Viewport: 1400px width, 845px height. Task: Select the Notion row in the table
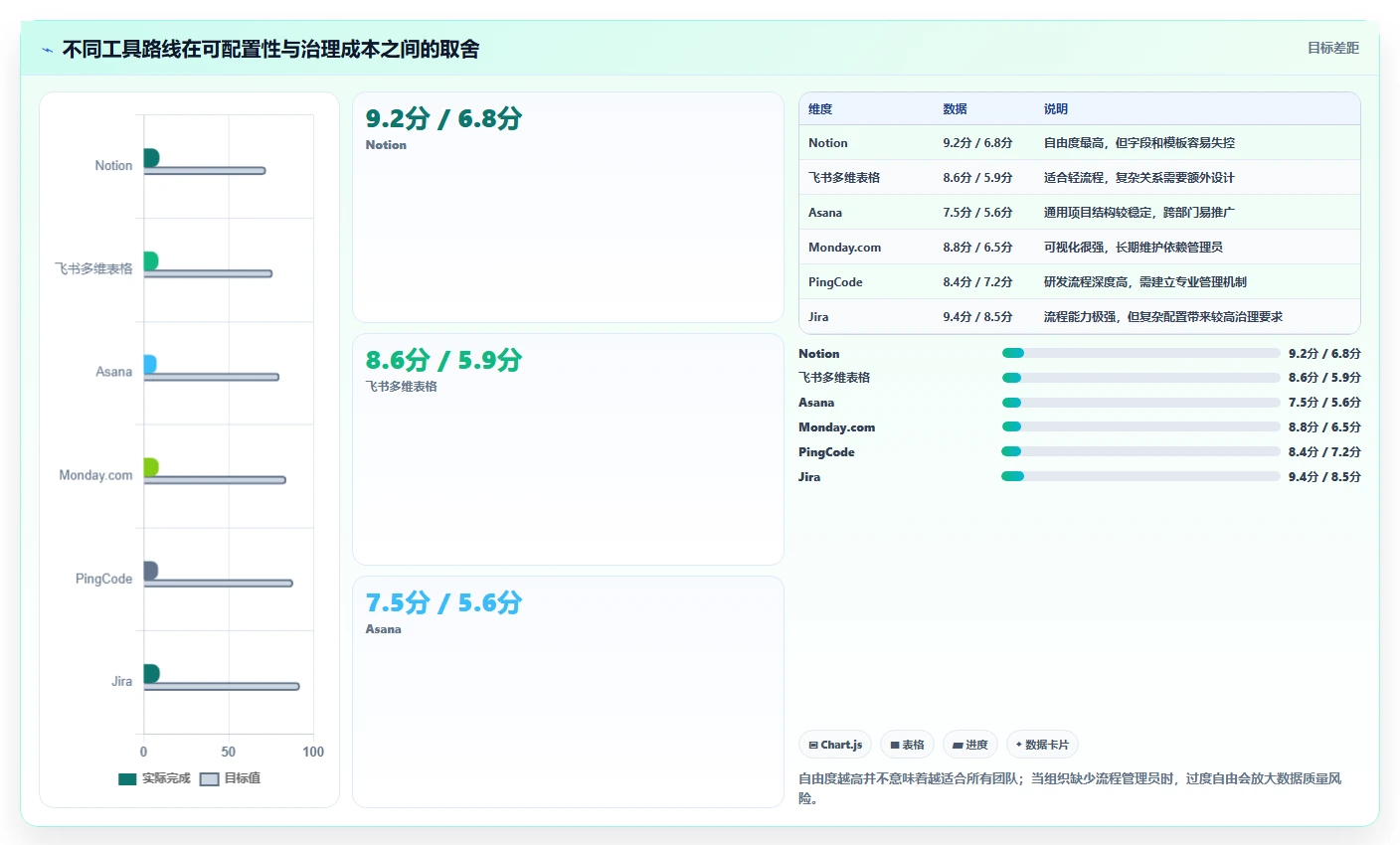click(1080, 143)
